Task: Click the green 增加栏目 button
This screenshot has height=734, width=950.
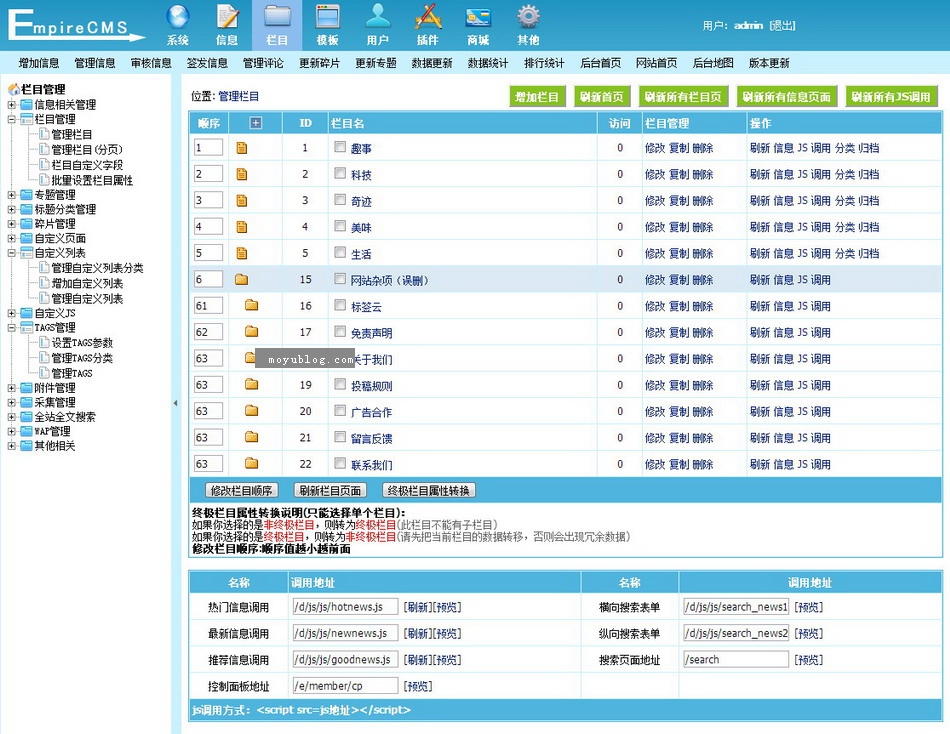Action: 537,96
